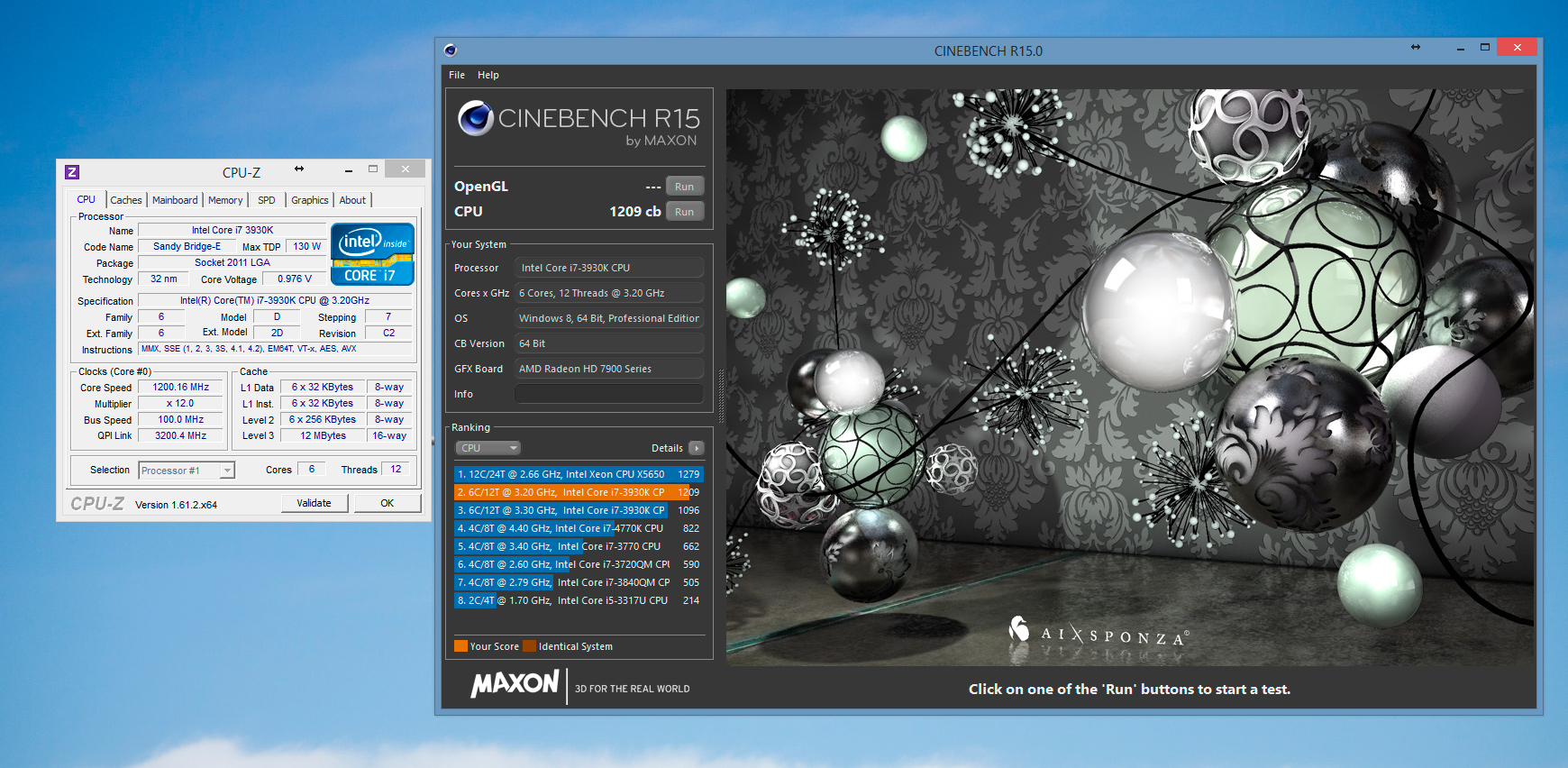Click the Cinebench title bar app icon
1568x768 pixels.
(x=451, y=50)
